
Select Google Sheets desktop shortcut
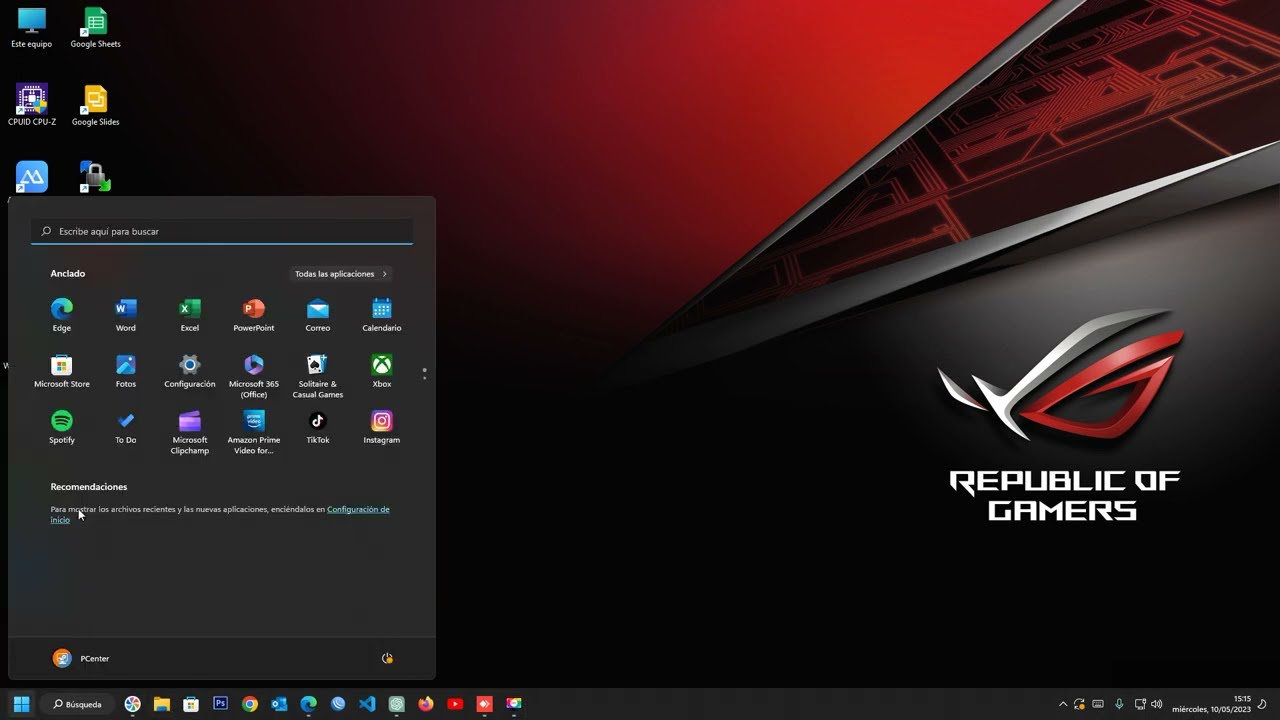[x=95, y=28]
